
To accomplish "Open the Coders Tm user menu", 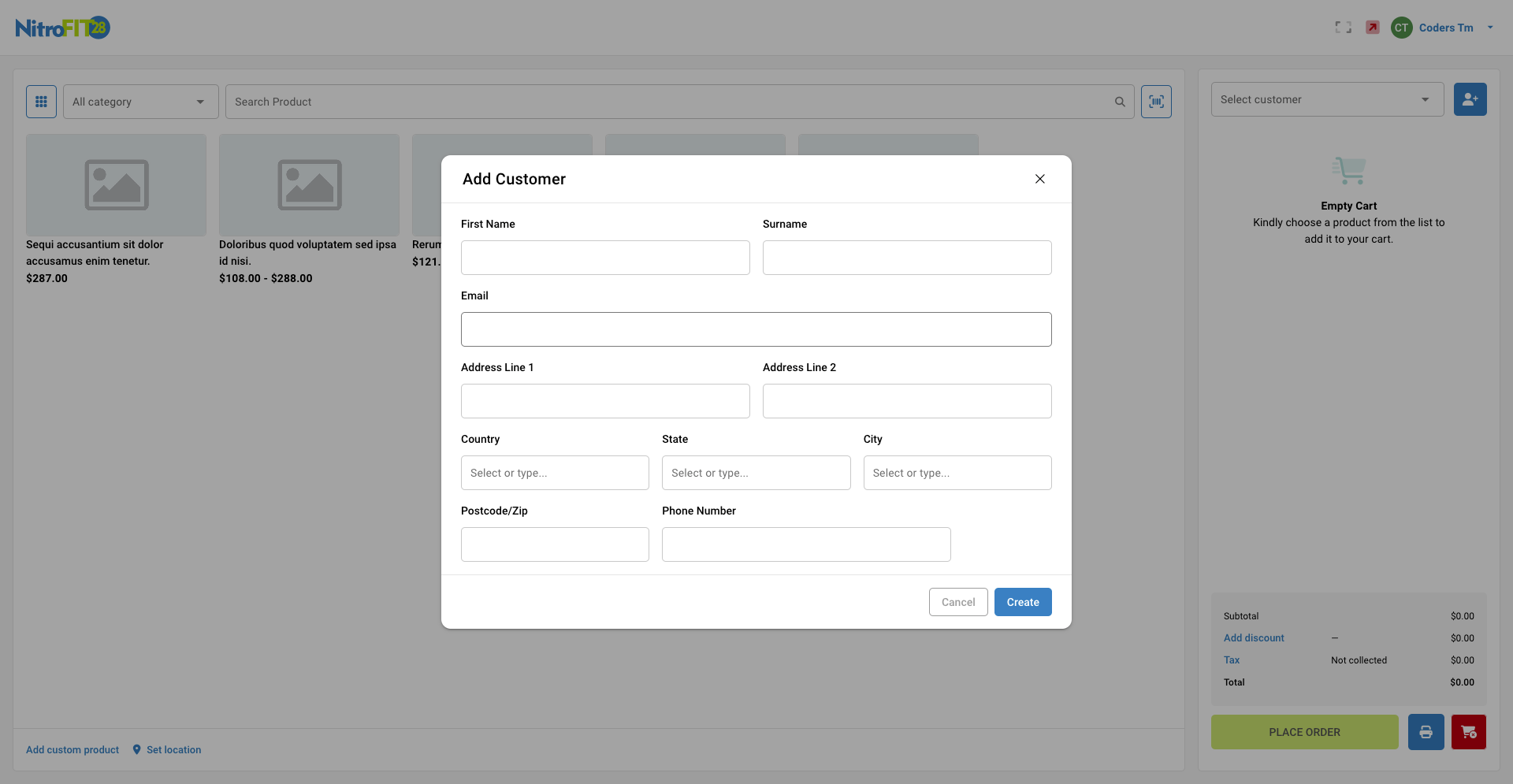I will coord(1445,28).
